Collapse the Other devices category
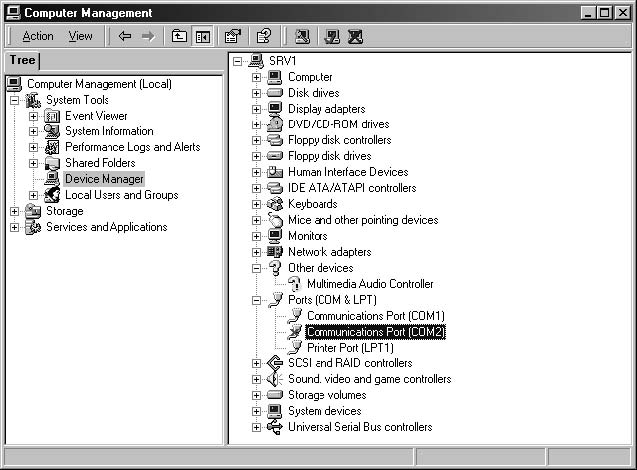This screenshot has width=637, height=470. point(256,268)
